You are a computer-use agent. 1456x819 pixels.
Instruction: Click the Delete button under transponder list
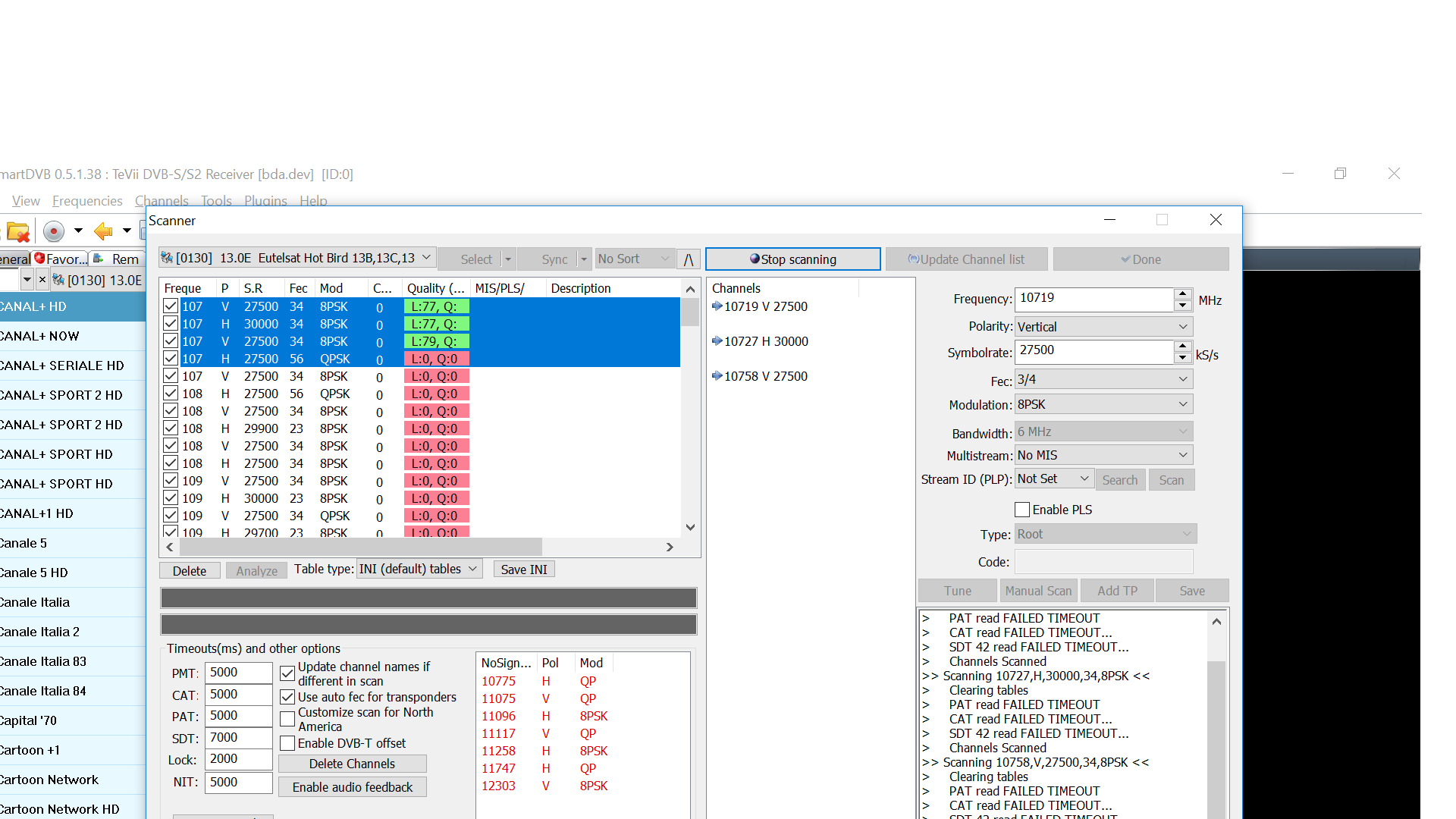(x=190, y=570)
